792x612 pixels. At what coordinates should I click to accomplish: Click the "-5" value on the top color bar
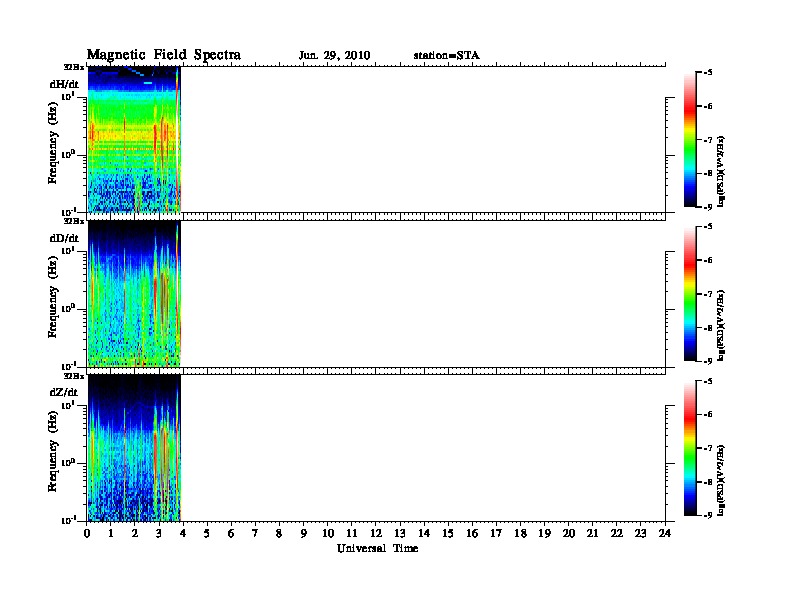point(708,73)
